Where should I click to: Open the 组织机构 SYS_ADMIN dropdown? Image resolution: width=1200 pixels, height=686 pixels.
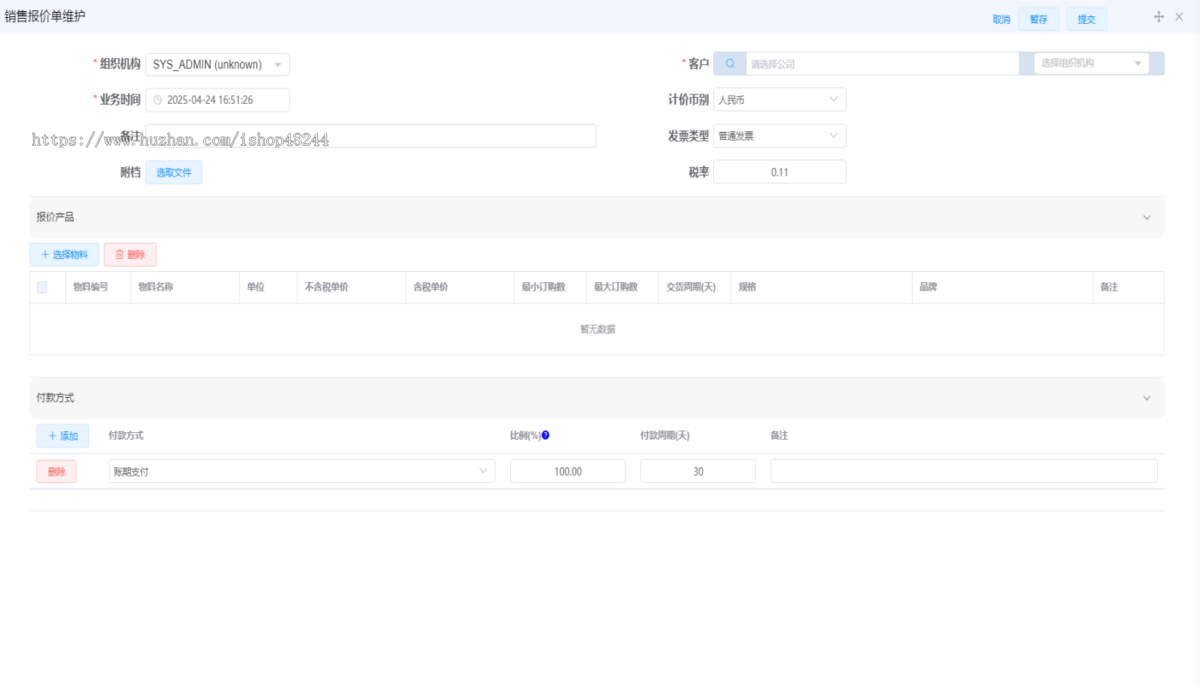[218, 64]
